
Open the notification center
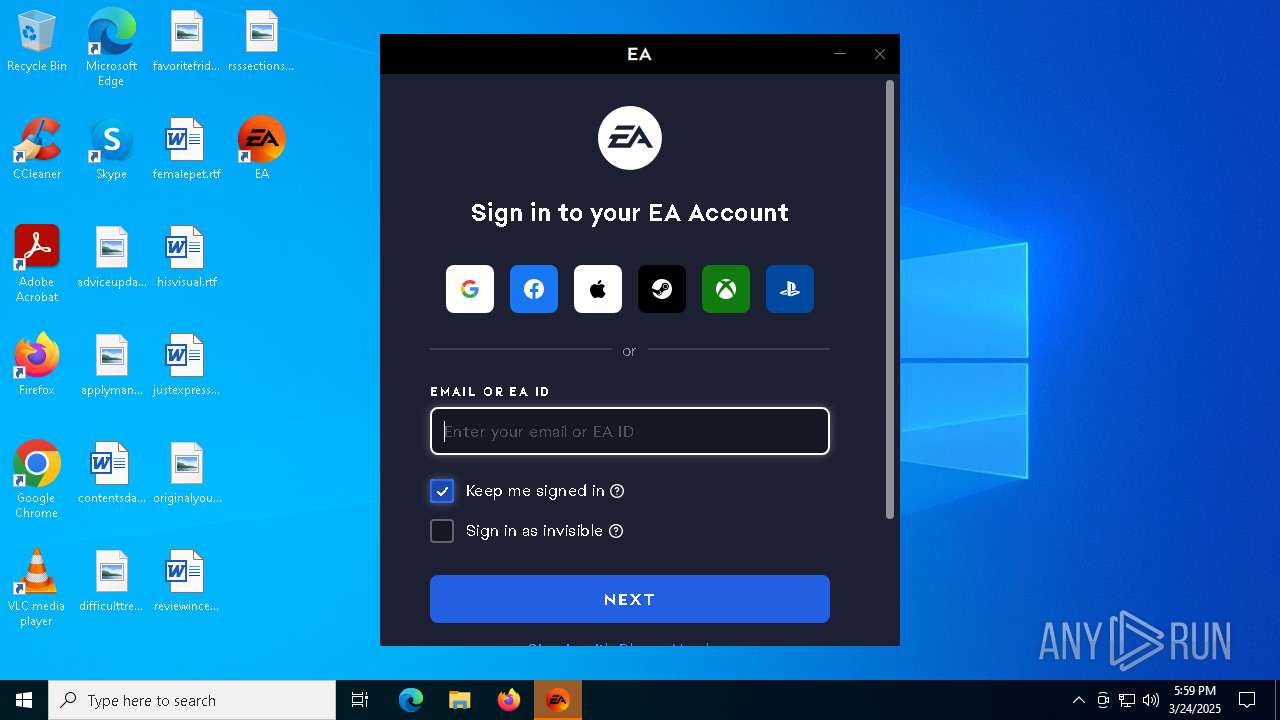(1247, 700)
